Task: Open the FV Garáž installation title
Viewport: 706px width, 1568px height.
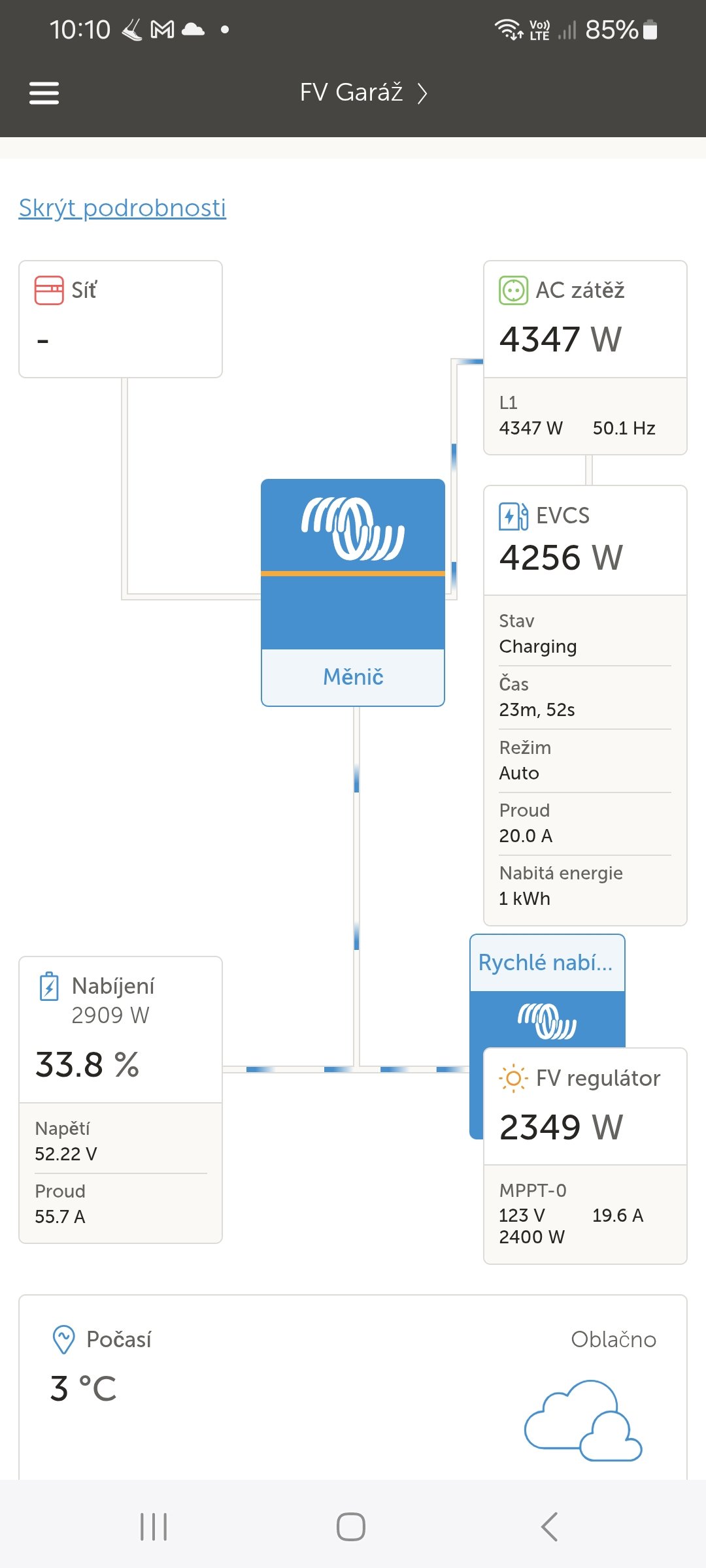Action: (351, 93)
